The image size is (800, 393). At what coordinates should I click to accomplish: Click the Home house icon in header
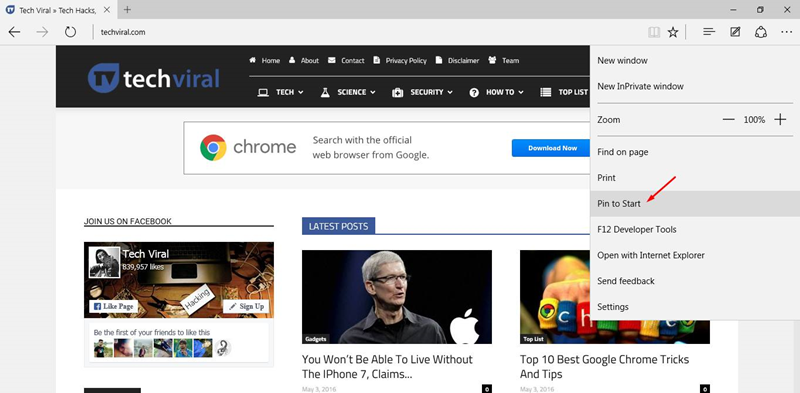coord(252,60)
